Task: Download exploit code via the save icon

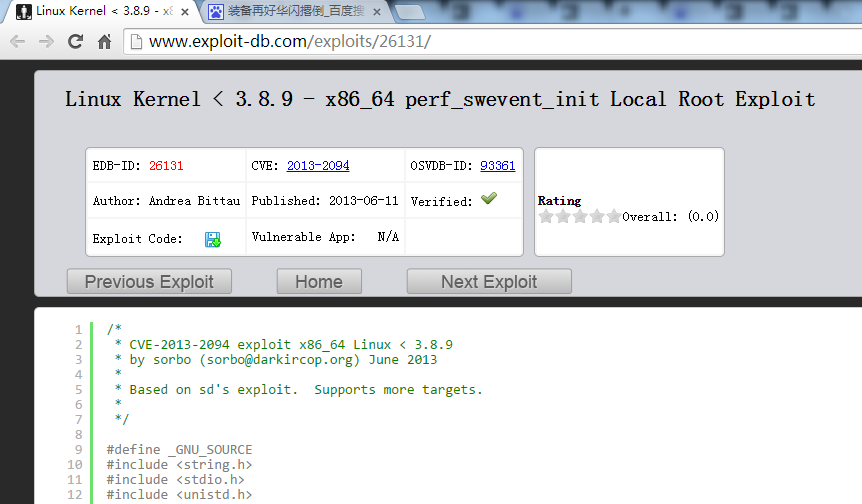Action: [x=213, y=239]
